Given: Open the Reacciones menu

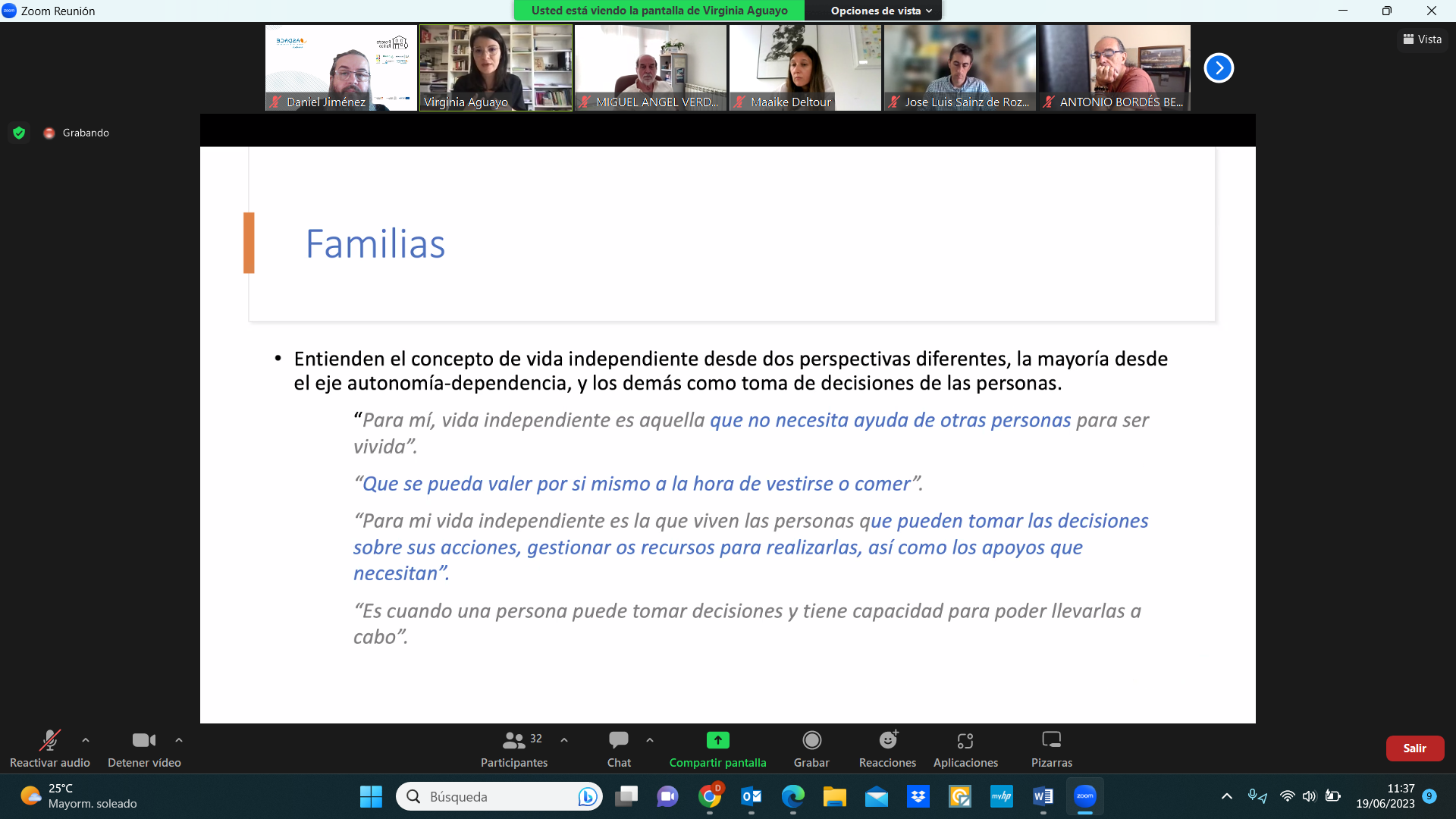Looking at the screenshot, I should pyautogui.click(x=887, y=748).
